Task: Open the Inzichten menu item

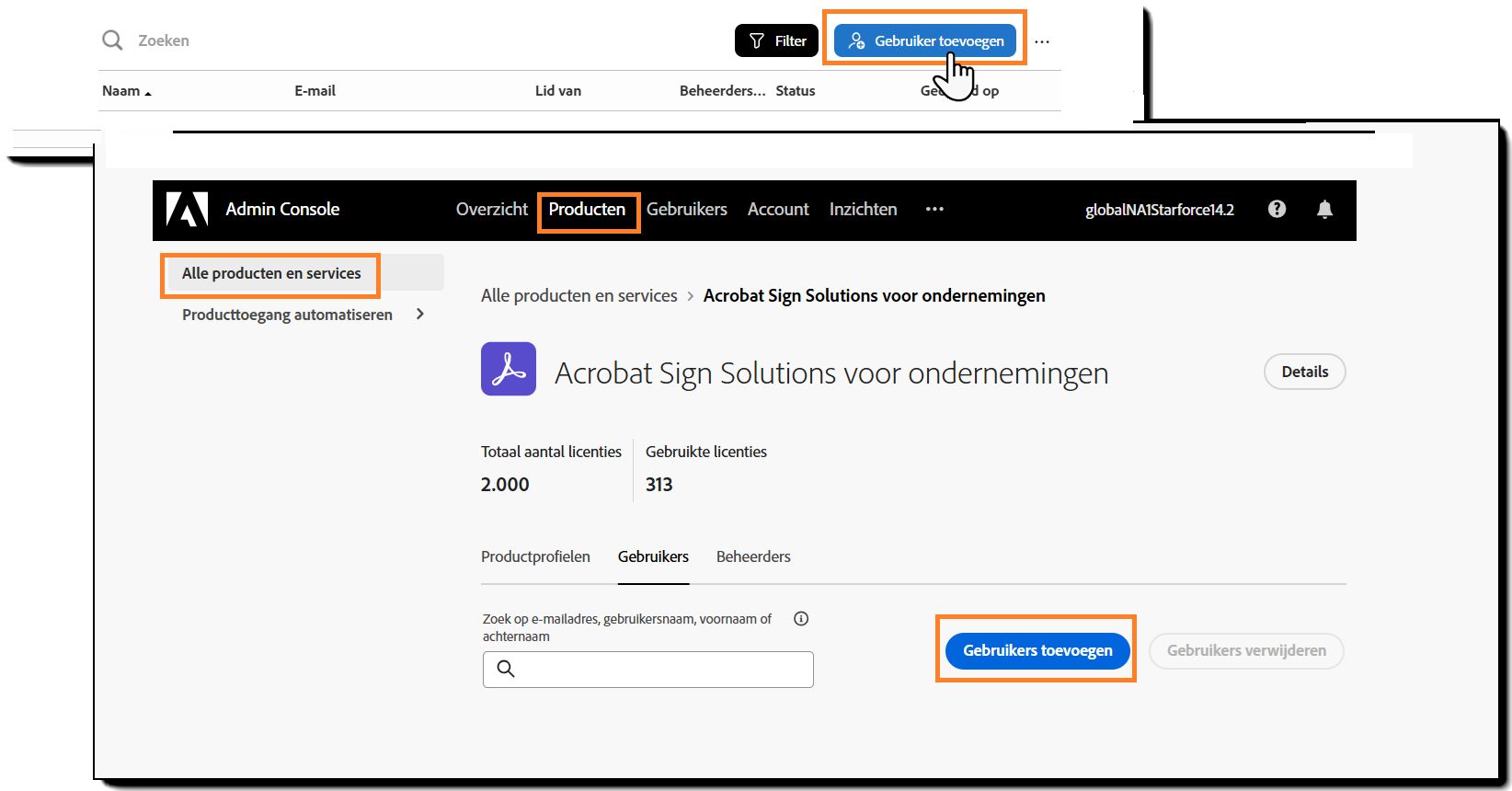Action: tap(863, 209)
